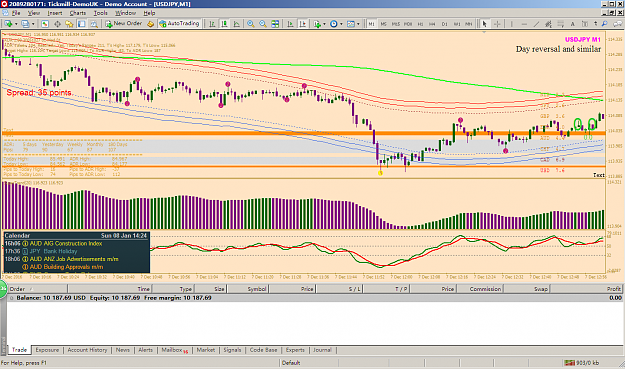
Task: Draw a vertical line tool
Action: point(511,24)
